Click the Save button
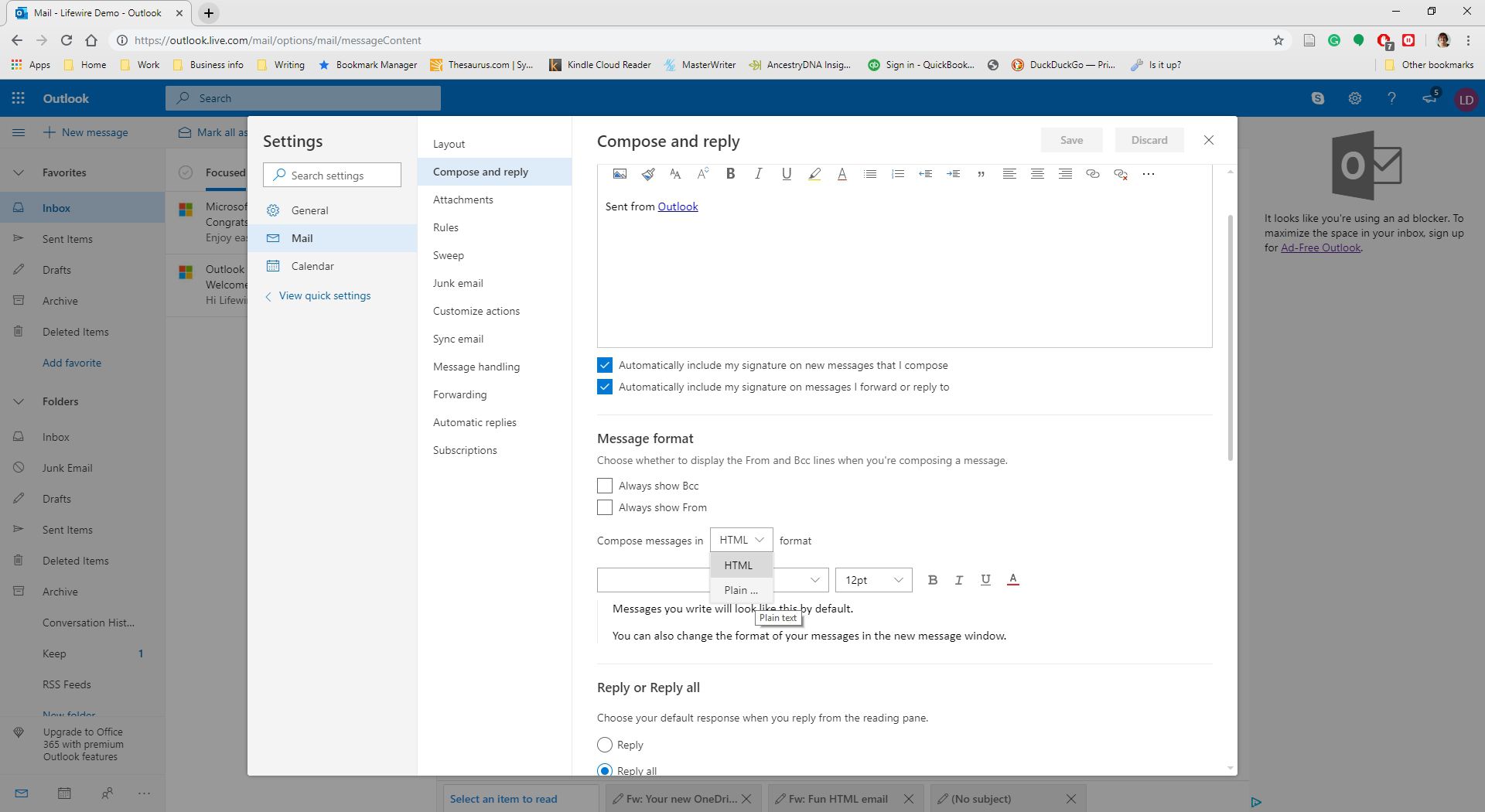 [1071, 140]
